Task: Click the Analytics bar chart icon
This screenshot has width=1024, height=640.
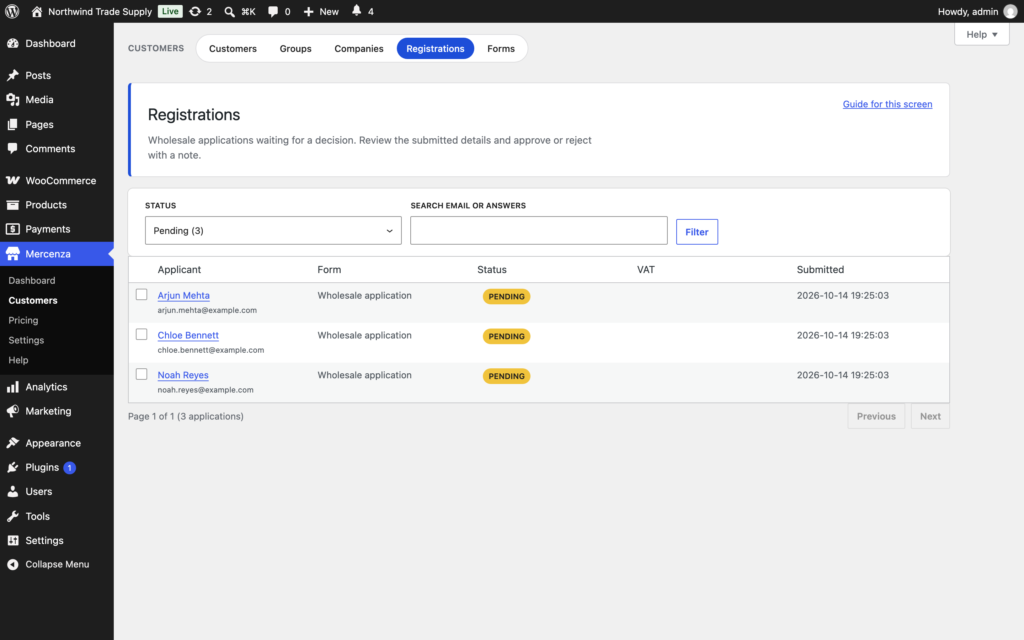Action: pos(12,387)
